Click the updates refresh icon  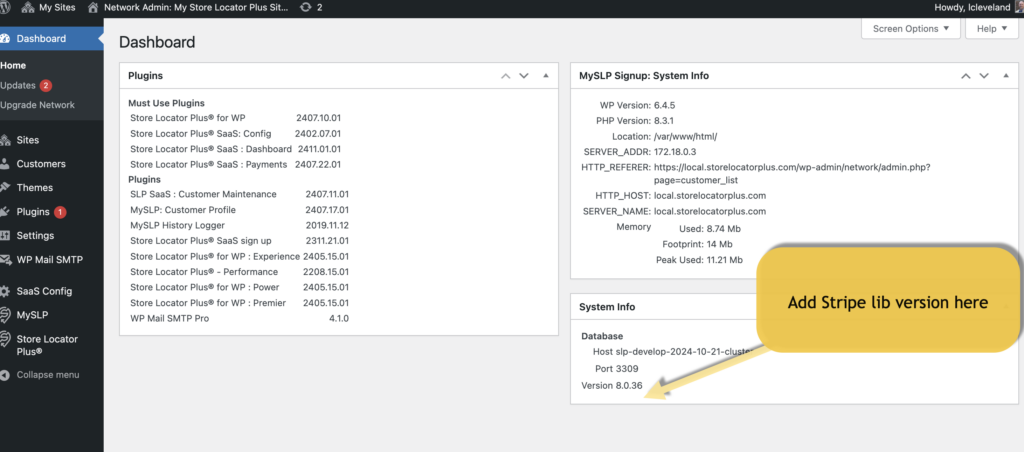306,8
